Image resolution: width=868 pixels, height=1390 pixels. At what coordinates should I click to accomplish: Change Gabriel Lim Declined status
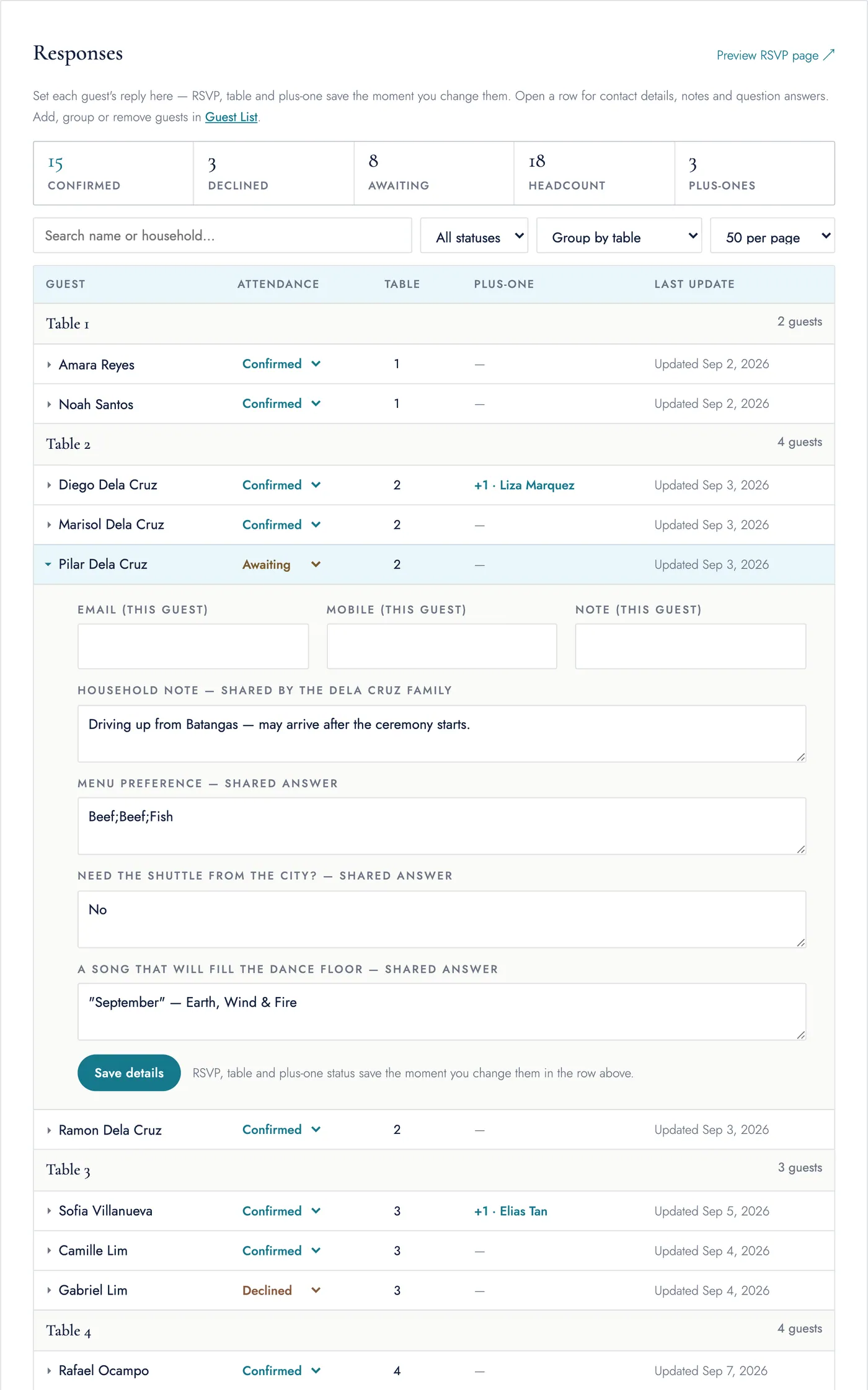pyautogui.click(x=281, y=1290)
